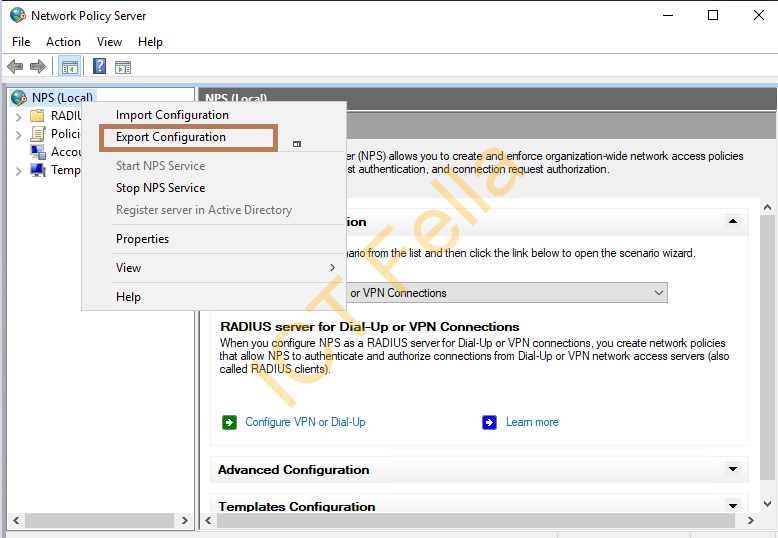Image resolution: width=778 pixels, height=538 pixels.
Task: Toggle the Show/Hide Action Pane icon
Action: pyautogui.click(x=123, y=67)
